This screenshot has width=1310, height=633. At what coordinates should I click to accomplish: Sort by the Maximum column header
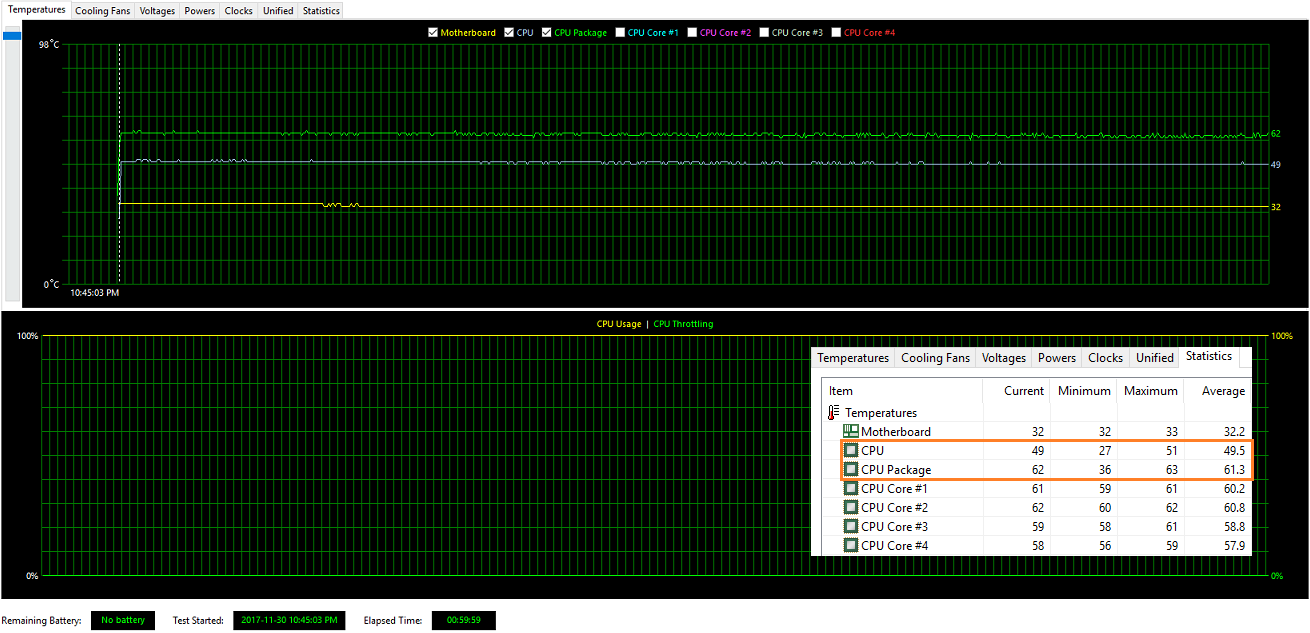point(1150,391)
